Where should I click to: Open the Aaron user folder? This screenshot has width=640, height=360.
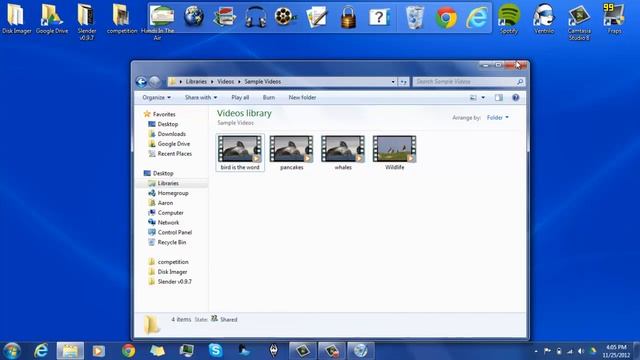coord(161,203)
